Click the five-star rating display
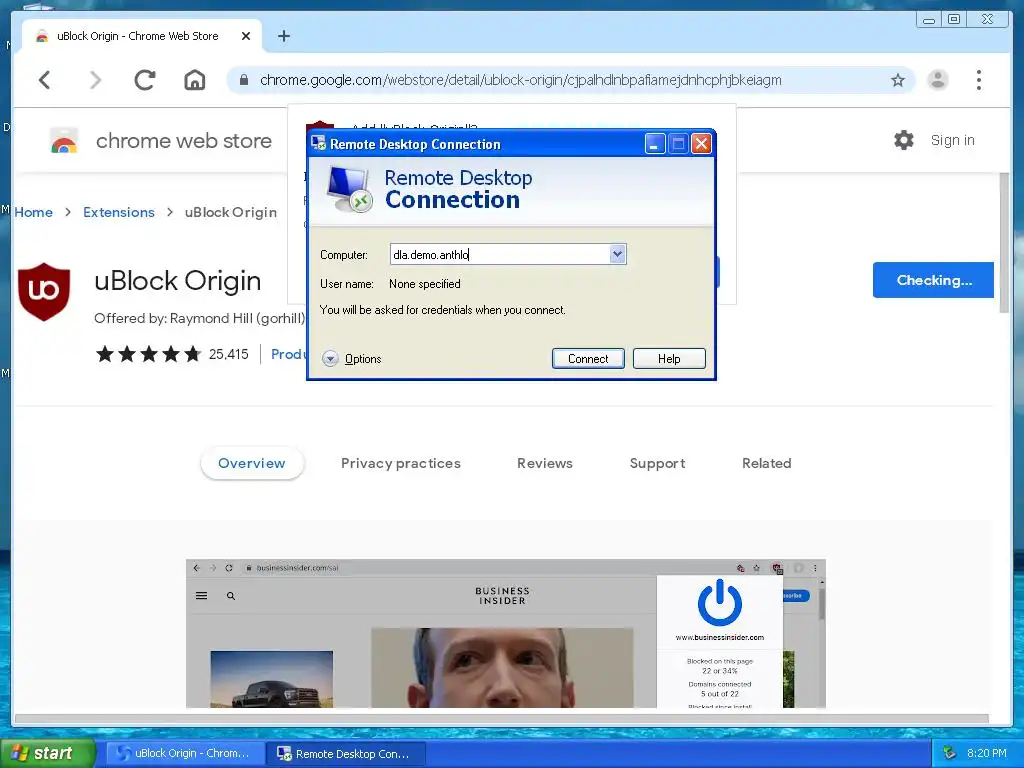This screenshot has width=1024, height=768. click(x=148, y=354)
